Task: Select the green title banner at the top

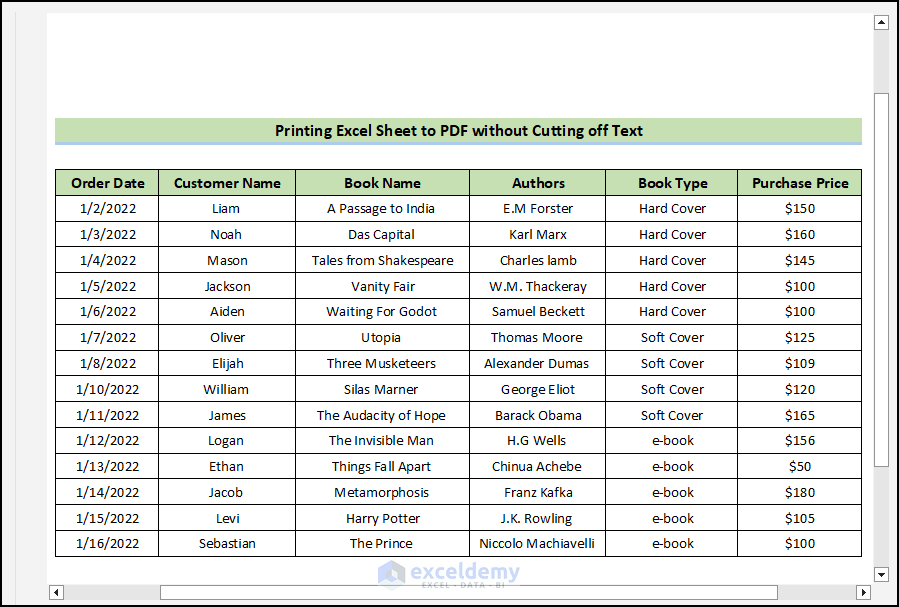Action: [x=459, y=131]
